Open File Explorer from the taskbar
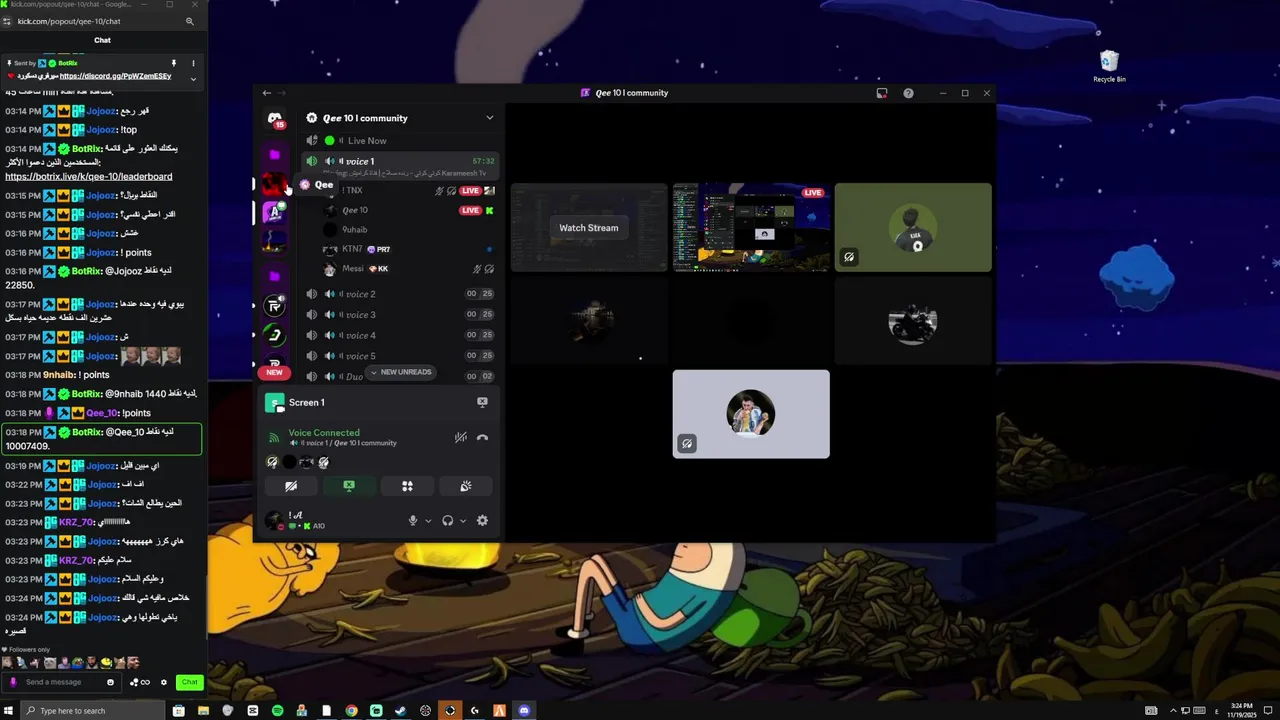Viewport: 1280px width, 720px height. pyautogui.click(x=203, y=711)
